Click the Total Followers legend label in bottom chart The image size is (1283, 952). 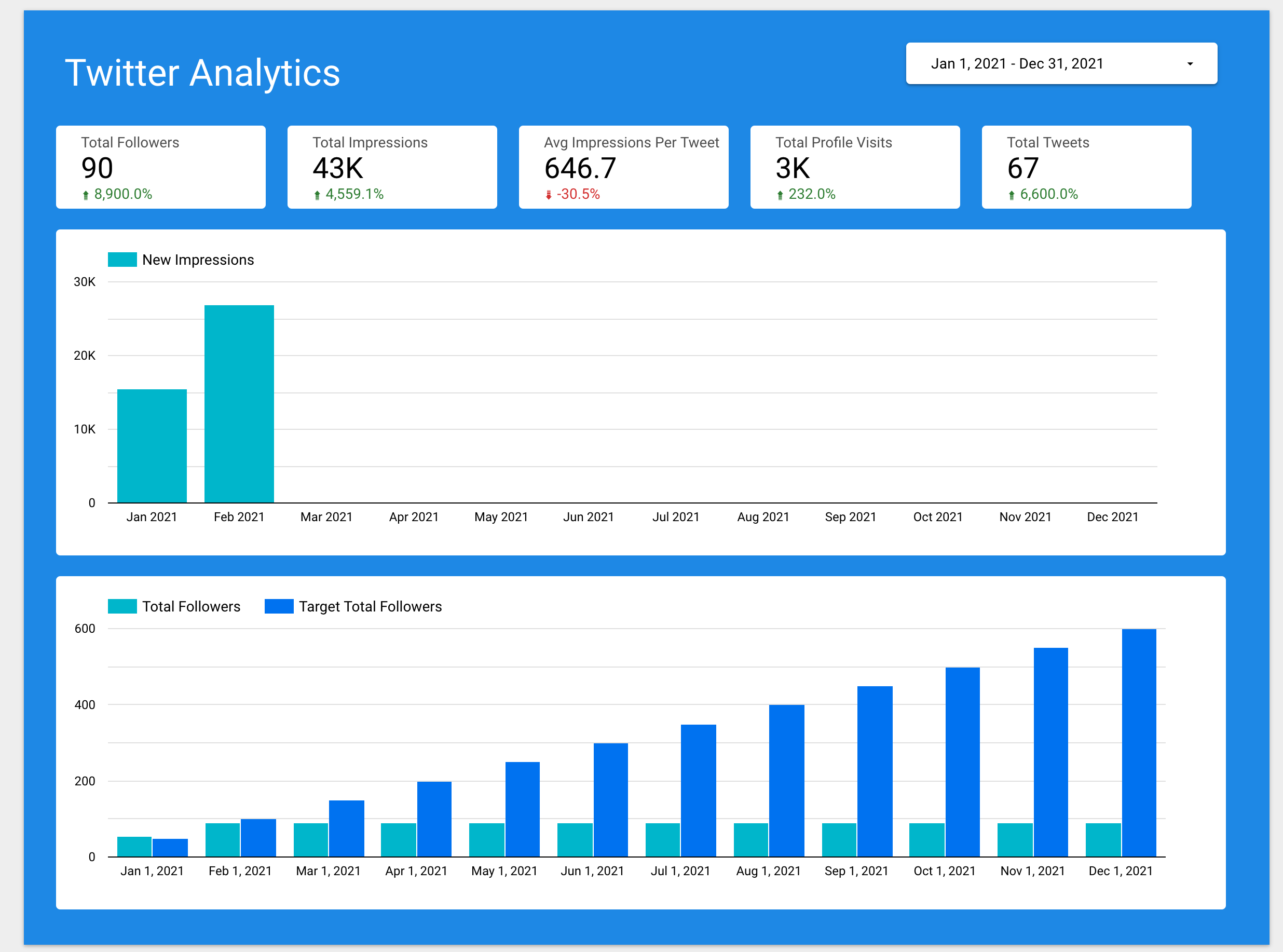click(x=190, y=607)
